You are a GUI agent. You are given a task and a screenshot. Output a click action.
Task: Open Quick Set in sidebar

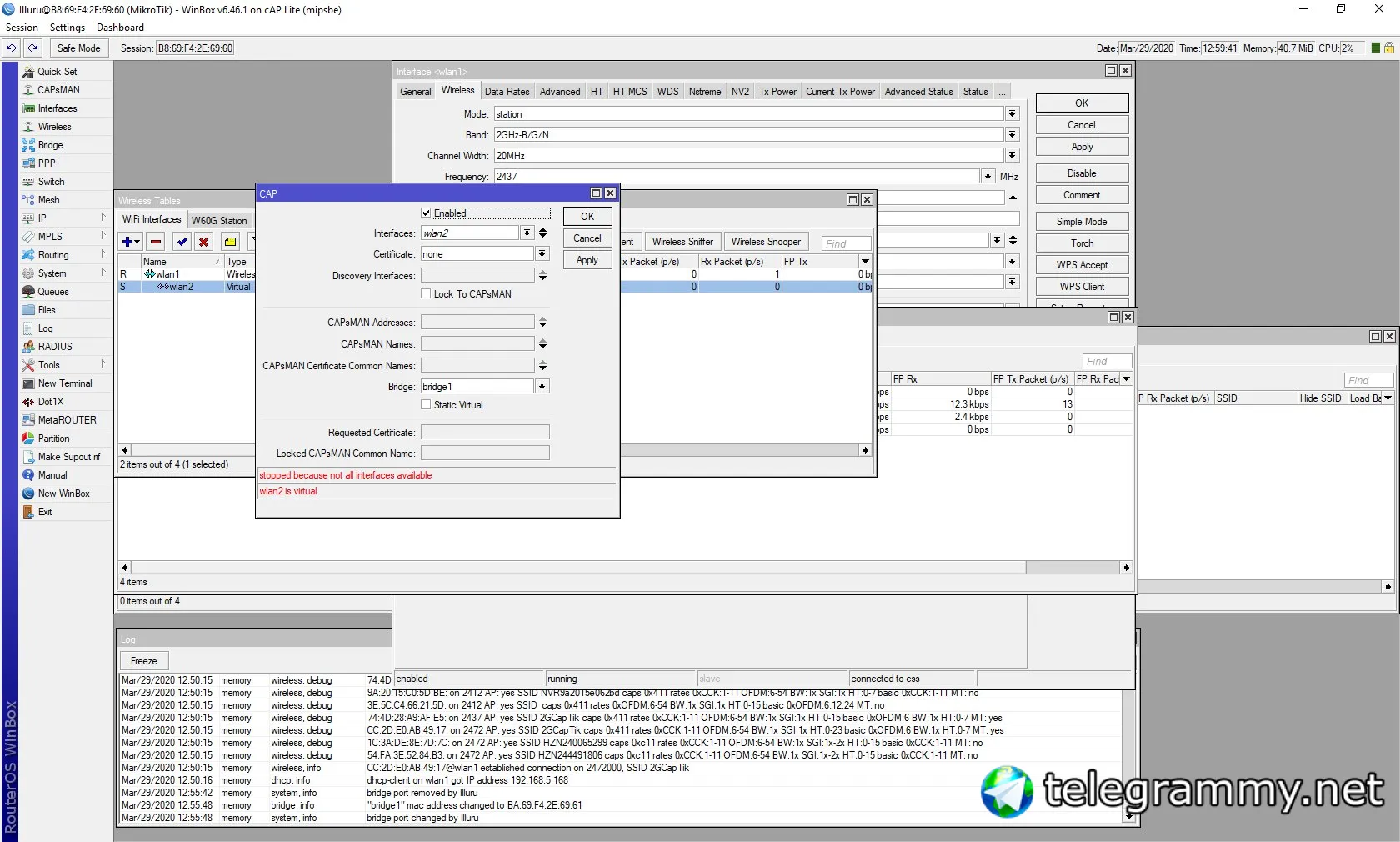(57, 72)
